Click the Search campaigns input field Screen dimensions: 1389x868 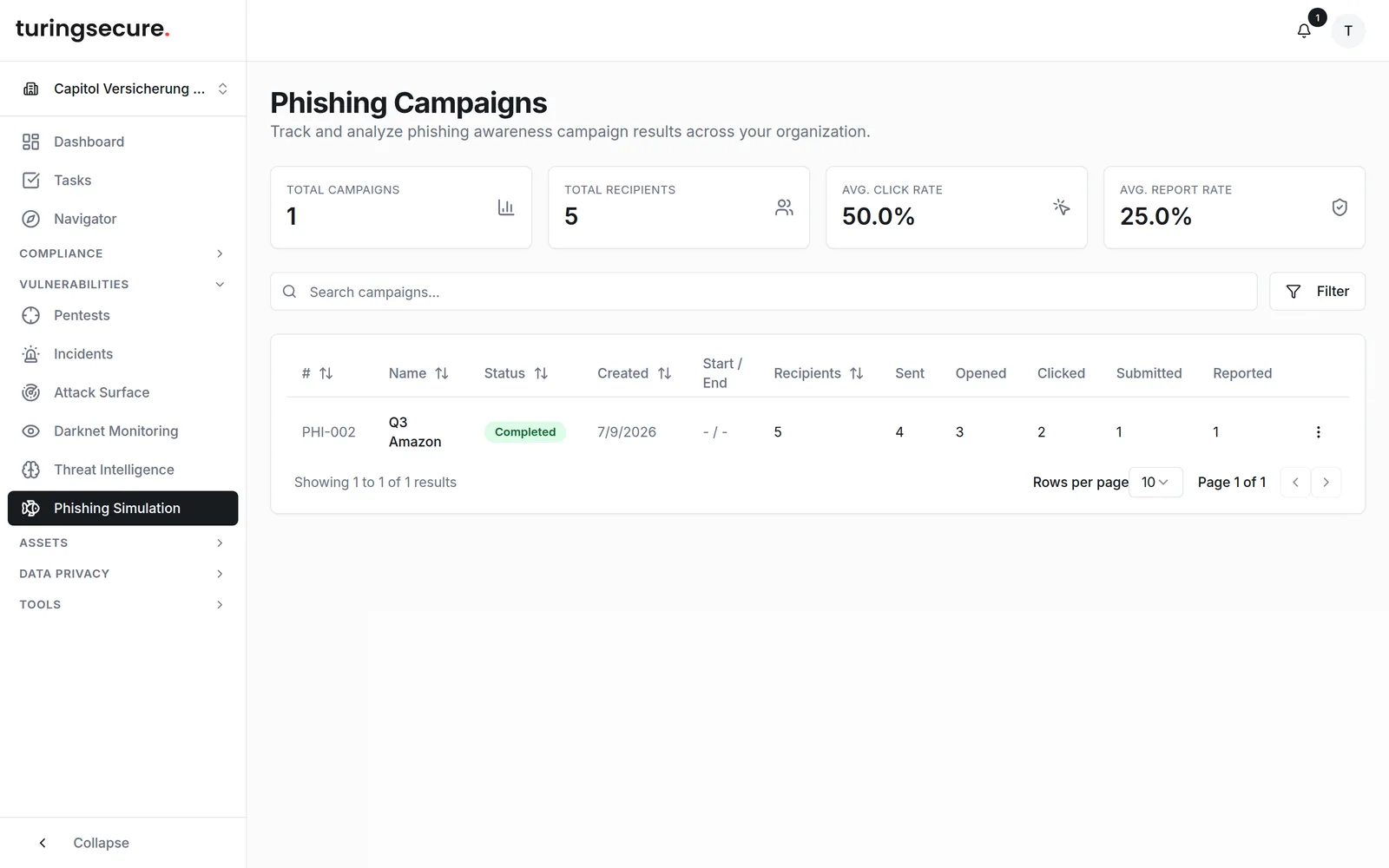(764, 292)
